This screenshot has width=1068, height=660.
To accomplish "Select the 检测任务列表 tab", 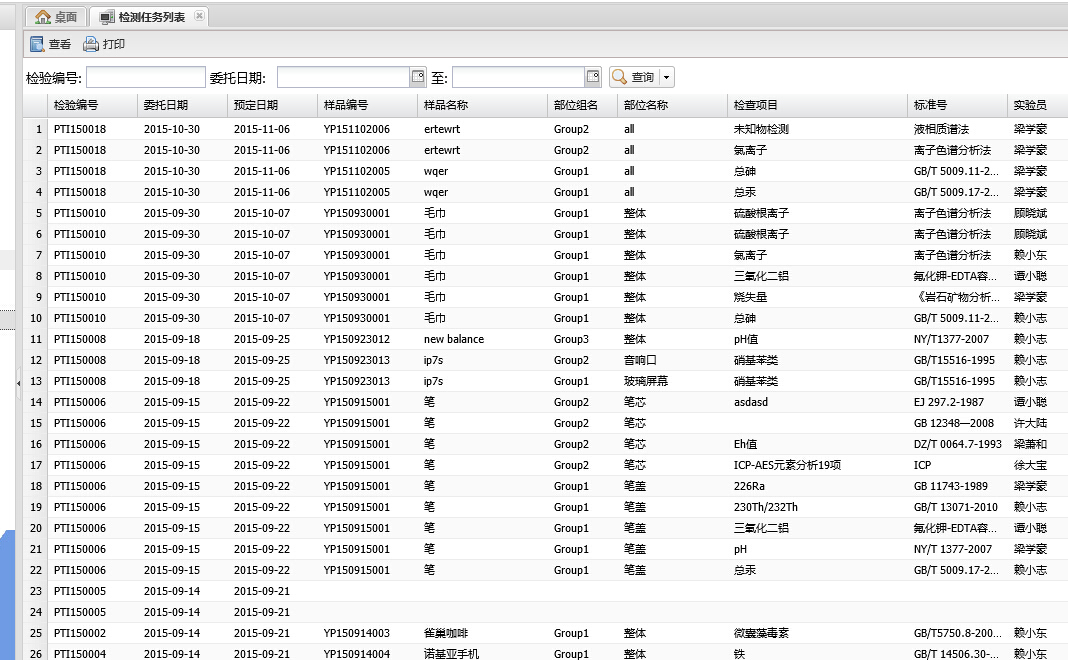I will (150, 17).
